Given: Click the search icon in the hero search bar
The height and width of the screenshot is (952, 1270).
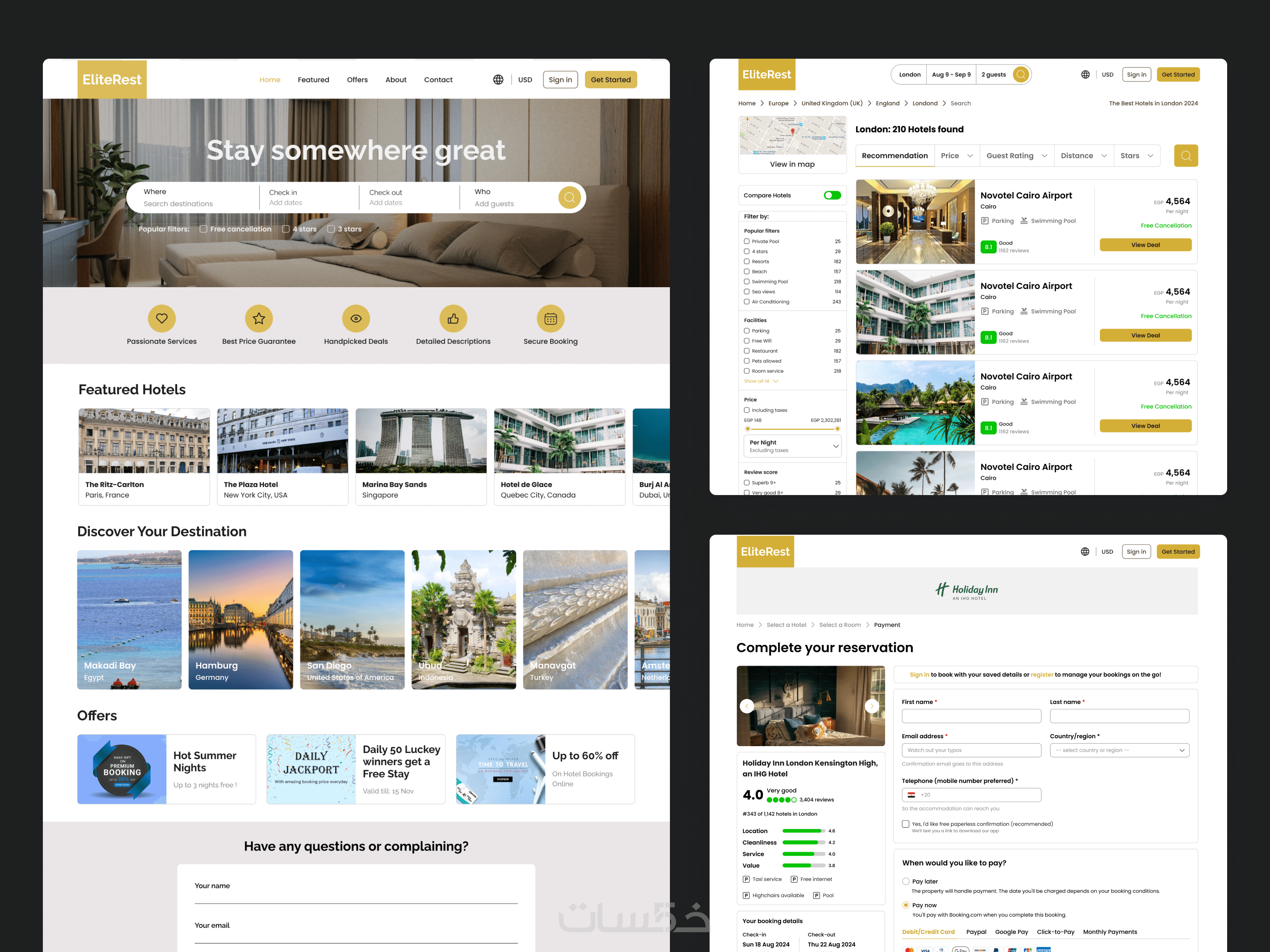Looking at the screenshot, I should (569, 198).
